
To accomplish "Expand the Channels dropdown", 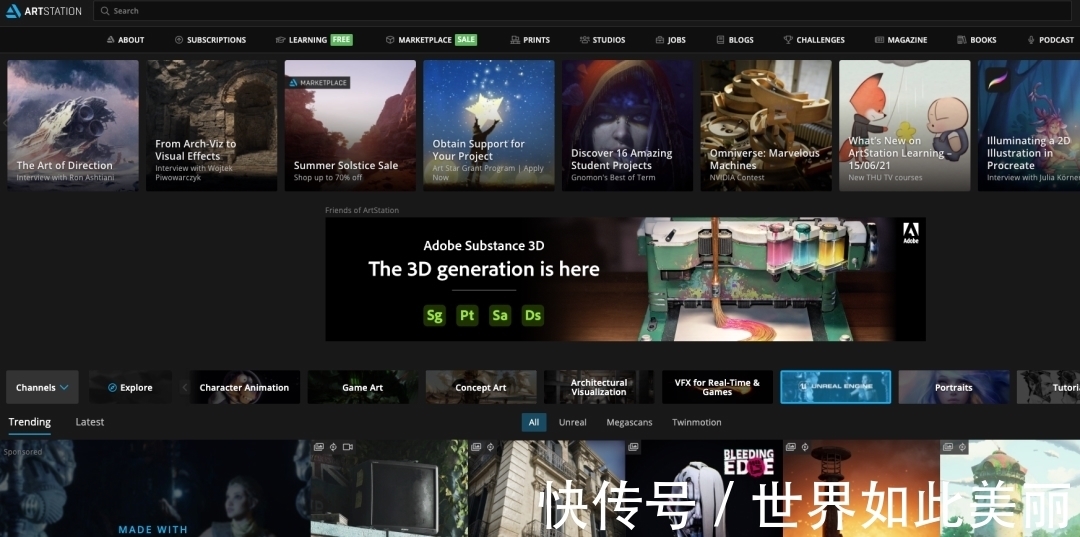I will pos(42,387).
